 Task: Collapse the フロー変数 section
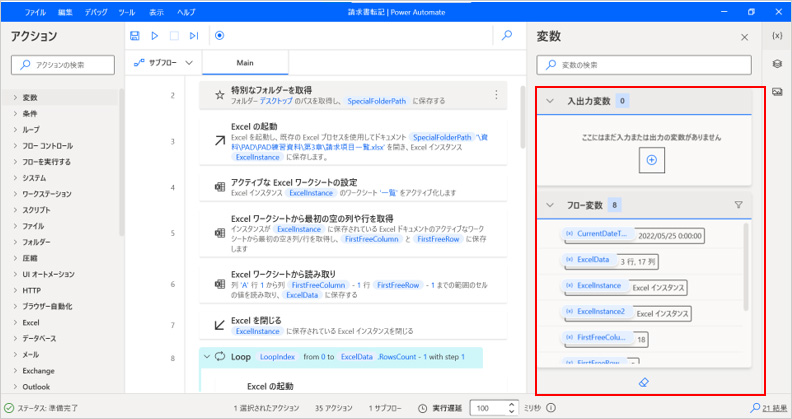[549, 205]
